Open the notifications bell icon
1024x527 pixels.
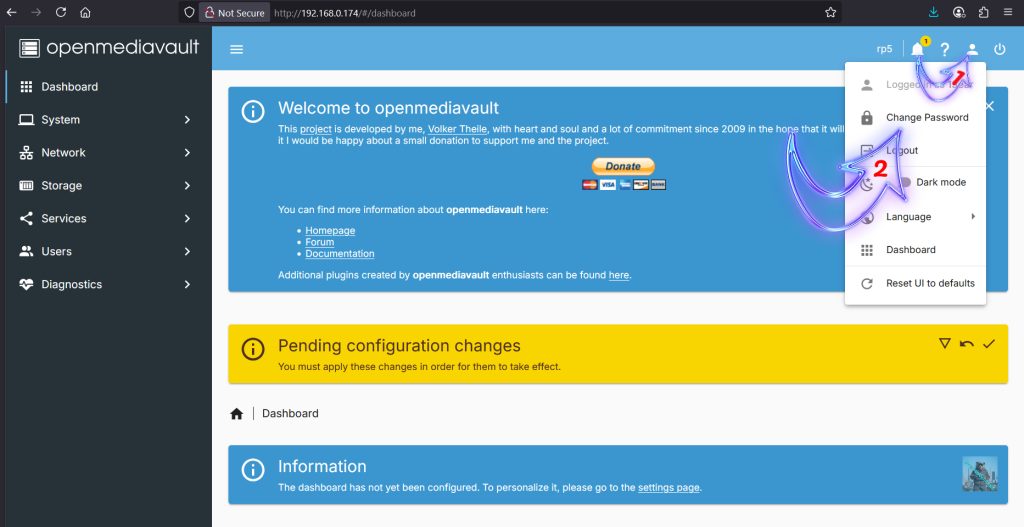point(917,49)
